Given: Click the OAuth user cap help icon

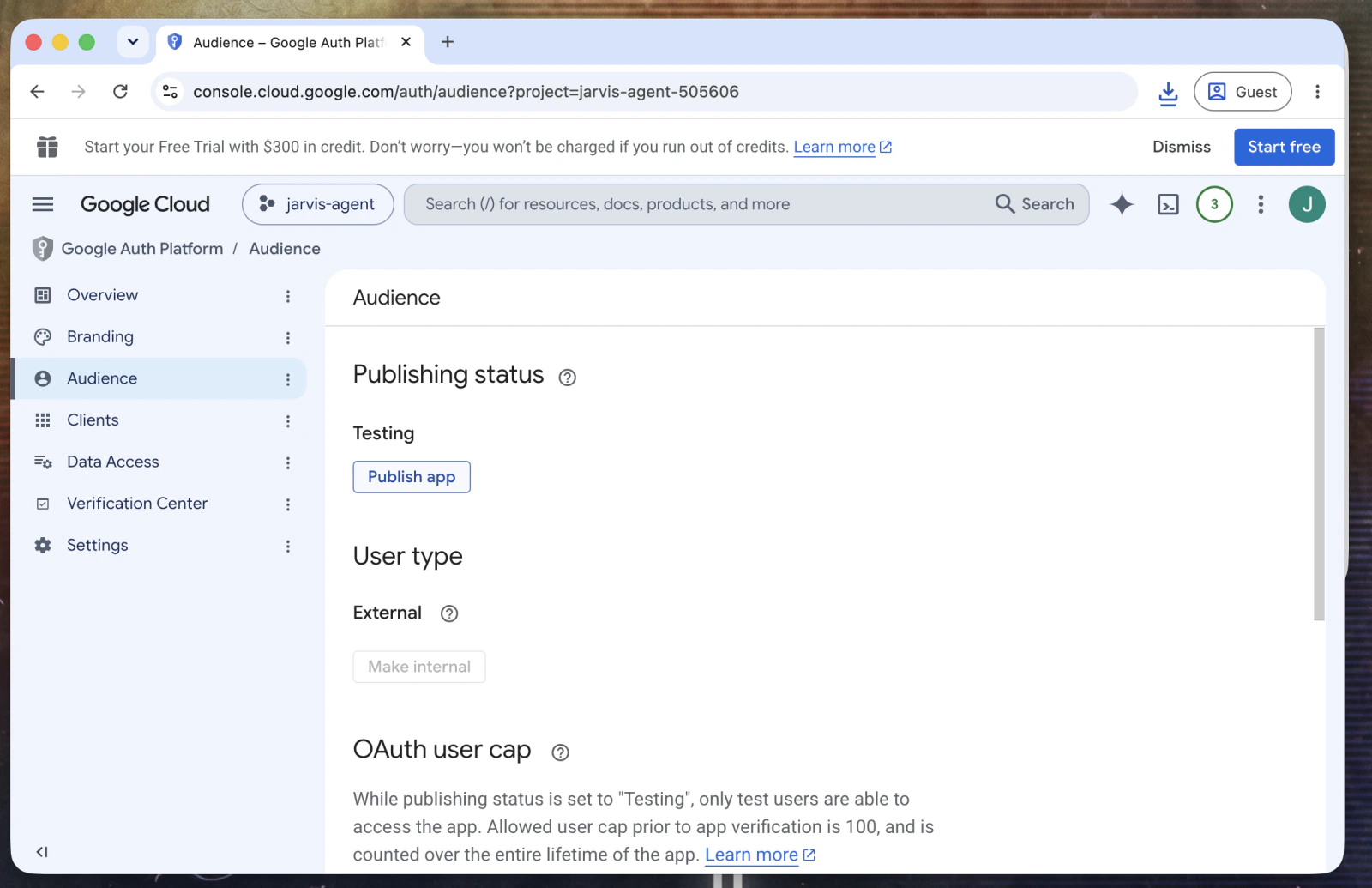Looking at the screenshot, I should point(560,752).
